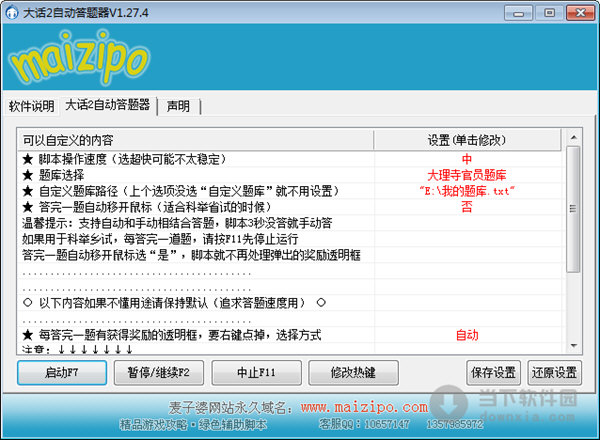Change question bank value 大理寺官员题库

[467, 175]
